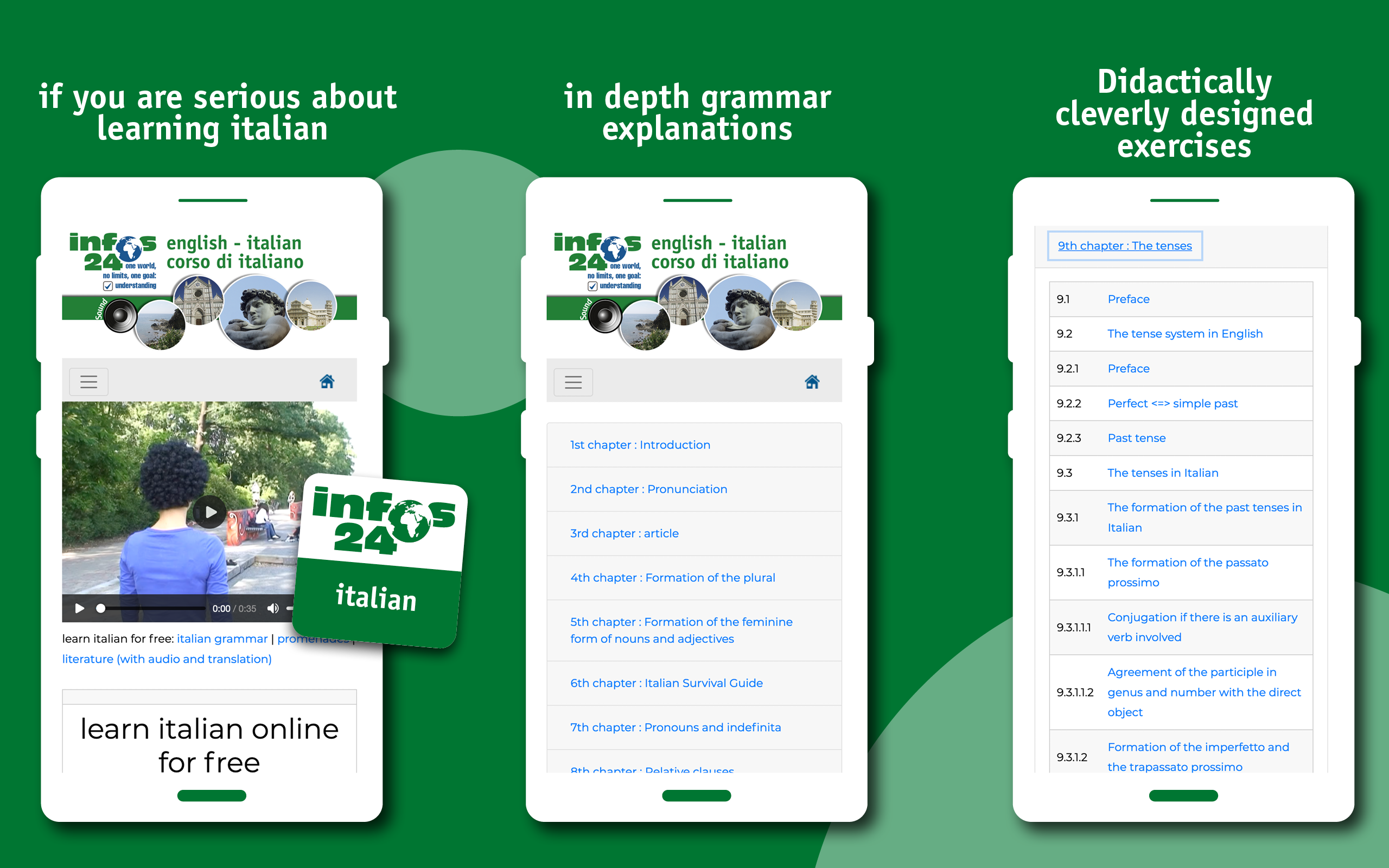
Task: Open '6th chapter : Italian Survival Guide'
Action: coord(666,682)
